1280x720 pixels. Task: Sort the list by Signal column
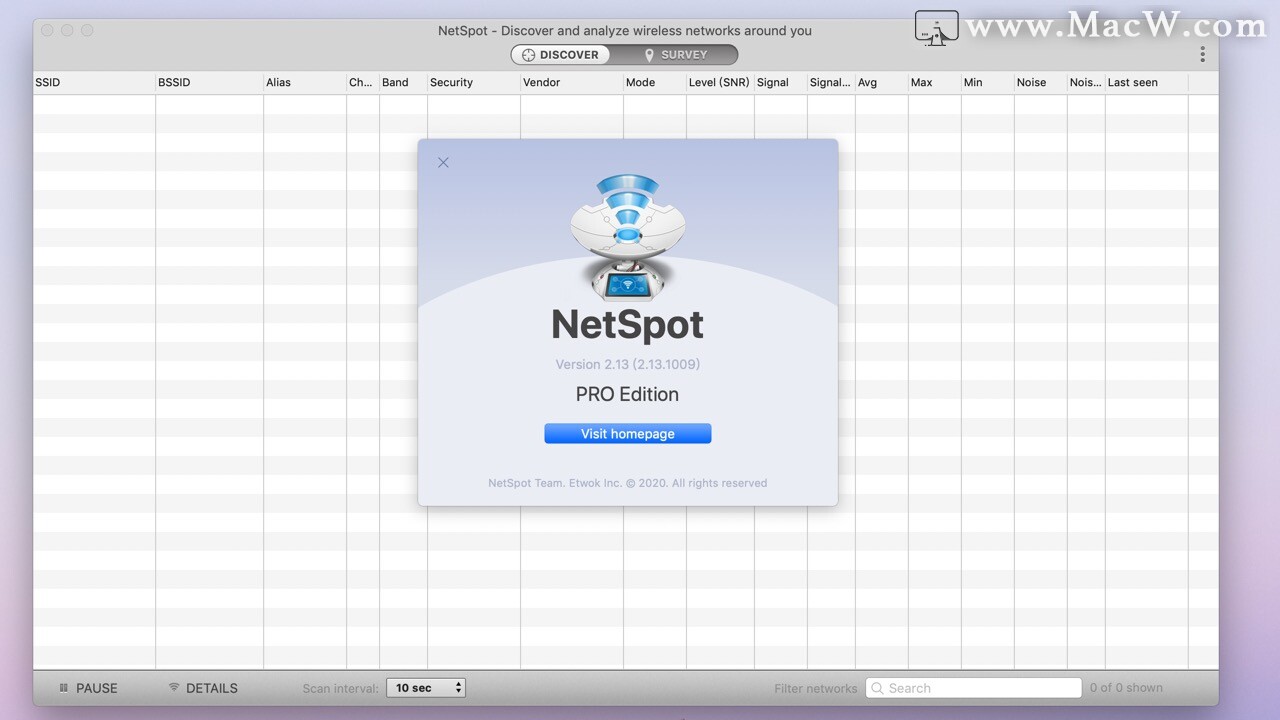[772, 82]
